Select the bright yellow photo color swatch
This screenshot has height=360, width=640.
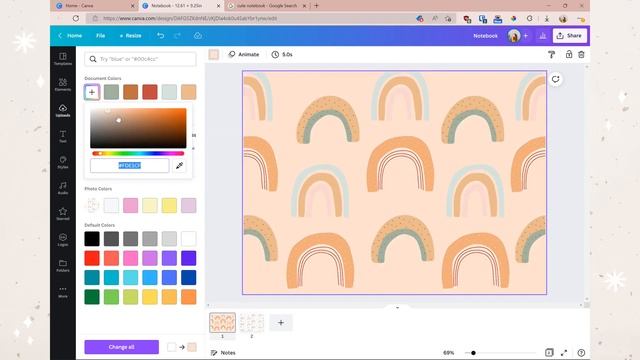169,205
